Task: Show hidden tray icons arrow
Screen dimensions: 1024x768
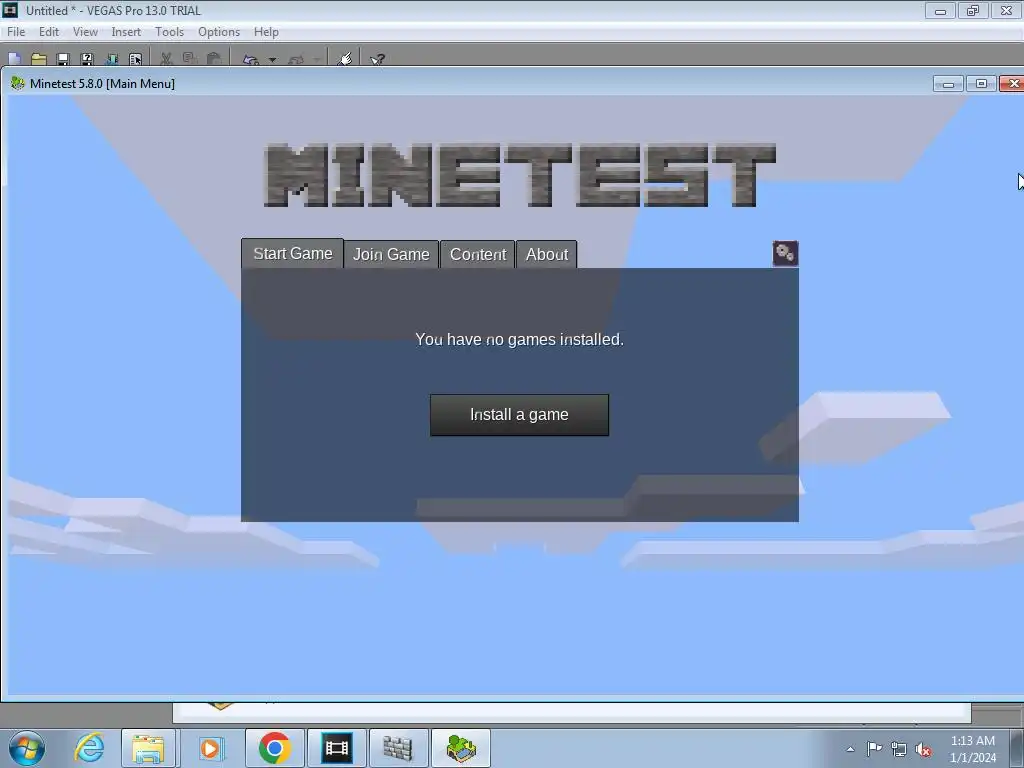Action: pos(850,749)
